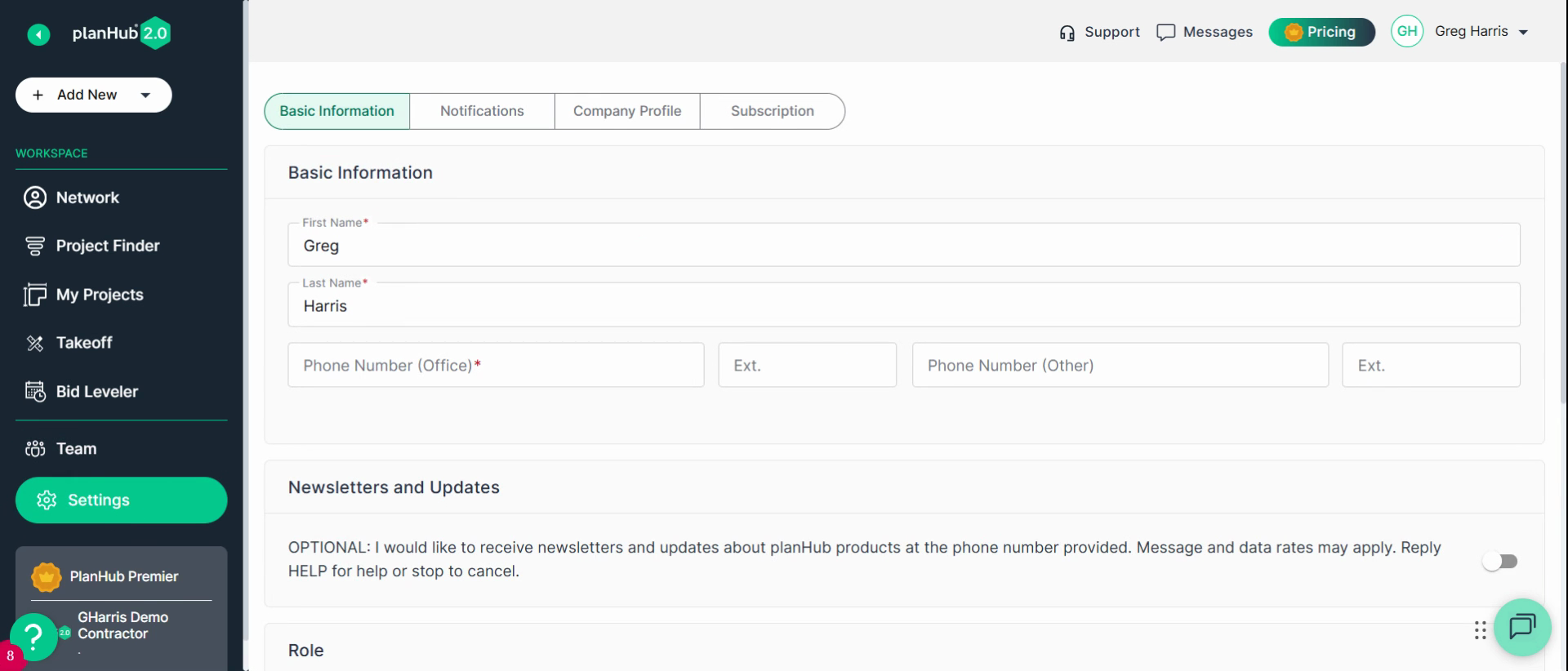Open Messages in the top bar

click(x=1205, y=32)
